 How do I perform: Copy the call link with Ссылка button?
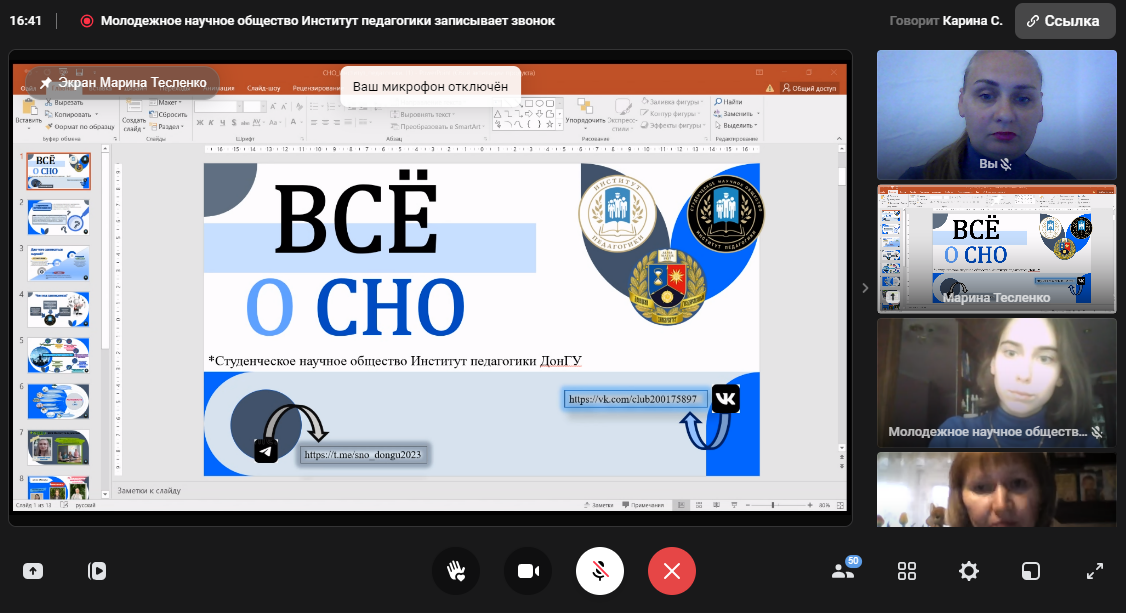[x=1065, y=21]
